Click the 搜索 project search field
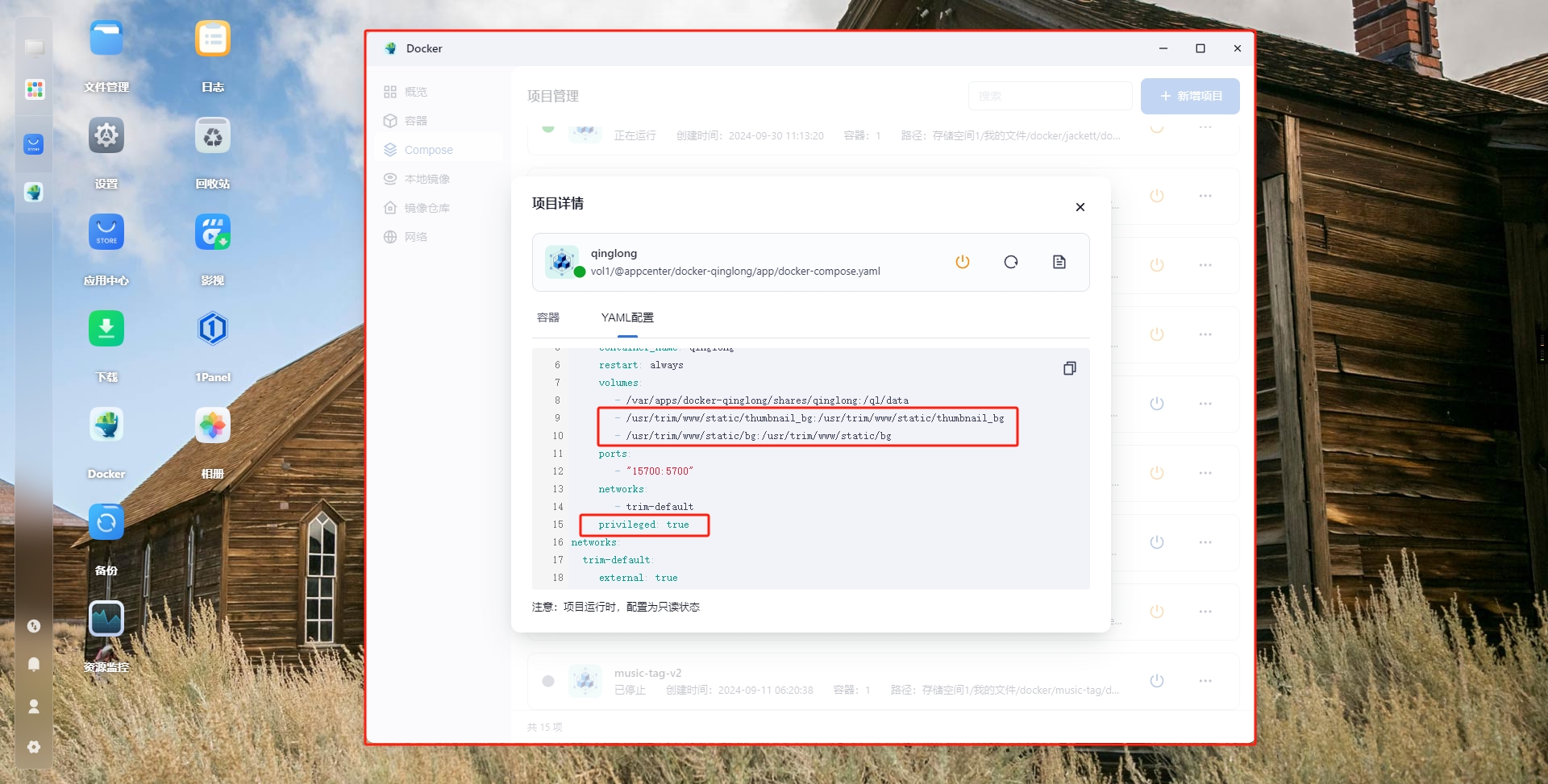The height and width of the screenshot is (784, 1548). pos(1051,96)
